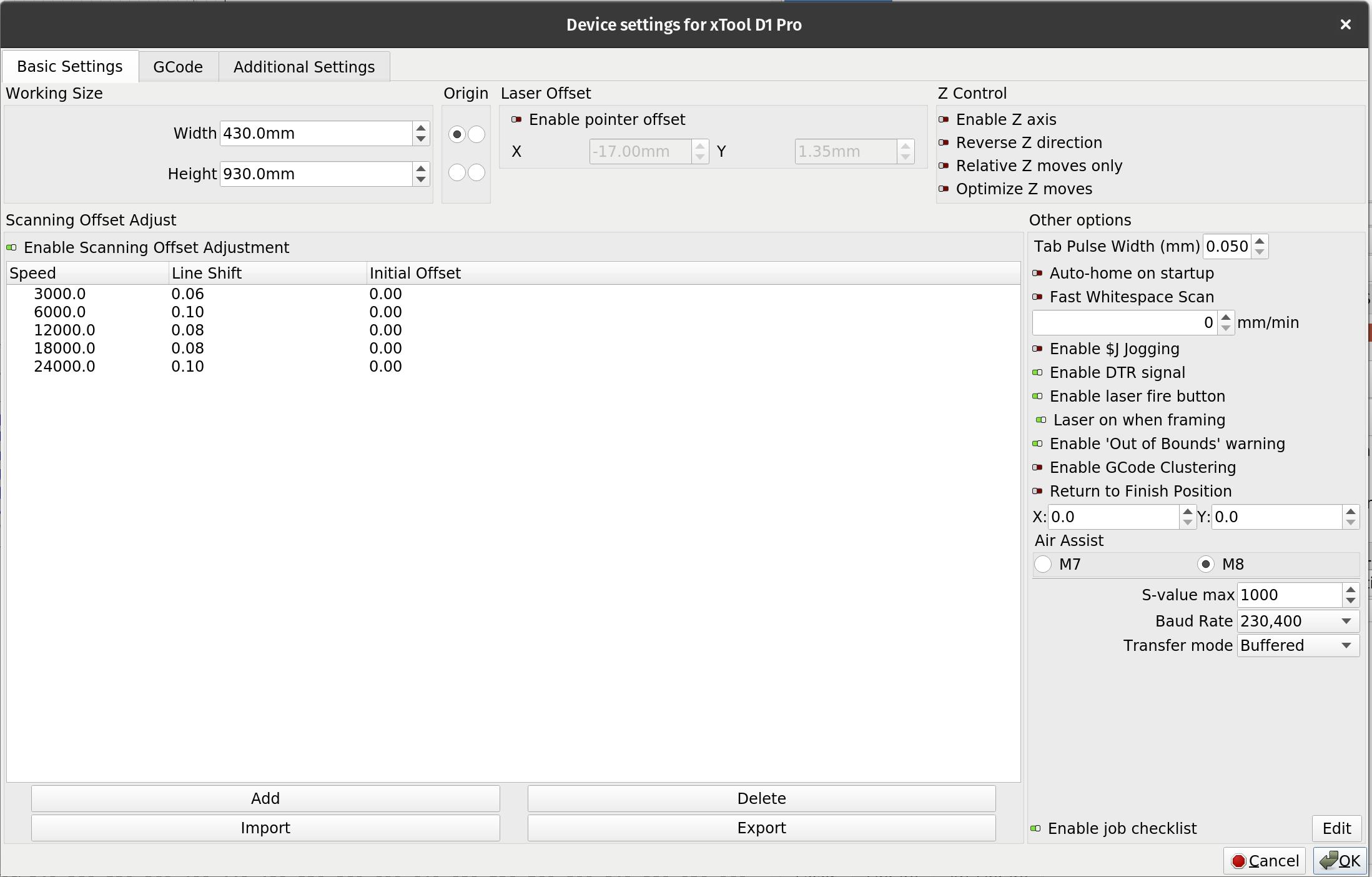Toggle Reverse Z direction
1372x877 pixels.
point(944,143)
